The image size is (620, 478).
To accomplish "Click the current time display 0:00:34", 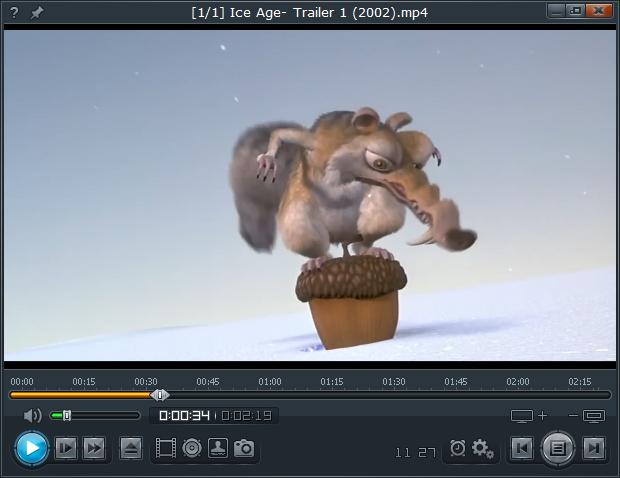I will (184, 416).
